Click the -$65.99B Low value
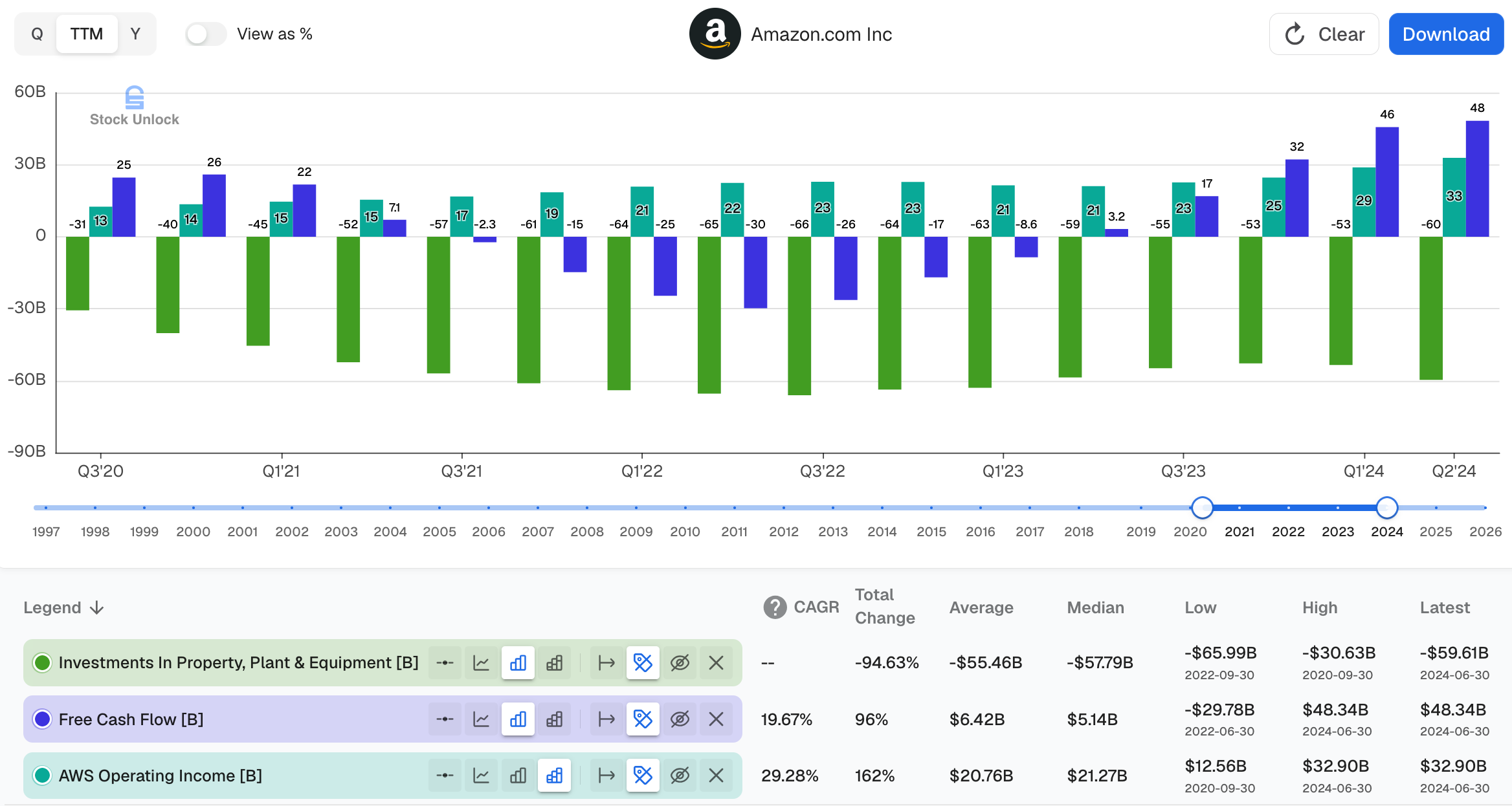The height and width of the screenshot is (806, 1512). (1221, 653)
